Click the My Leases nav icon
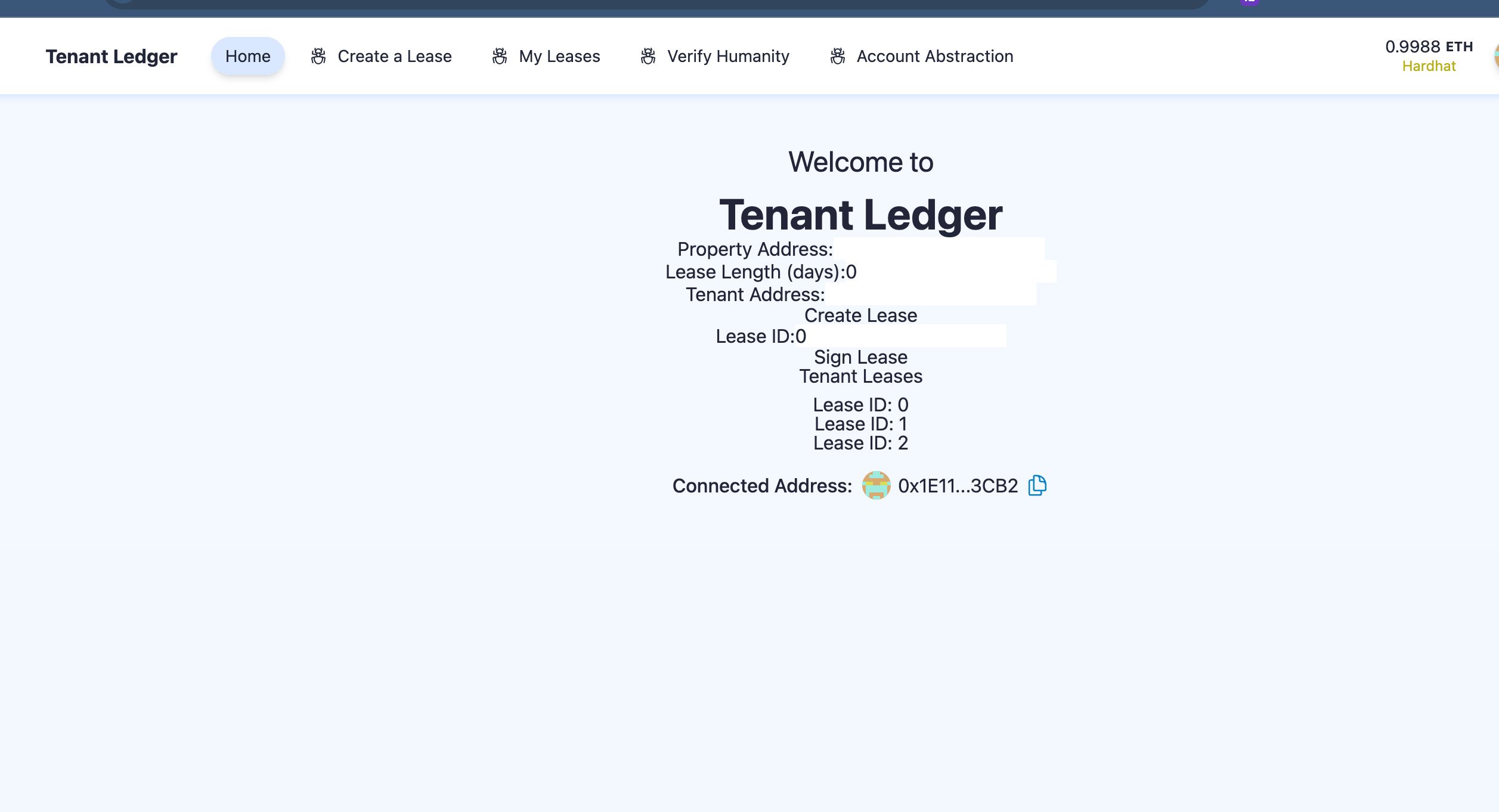This screenshot has width=1499, height=812. coord(498,56)
